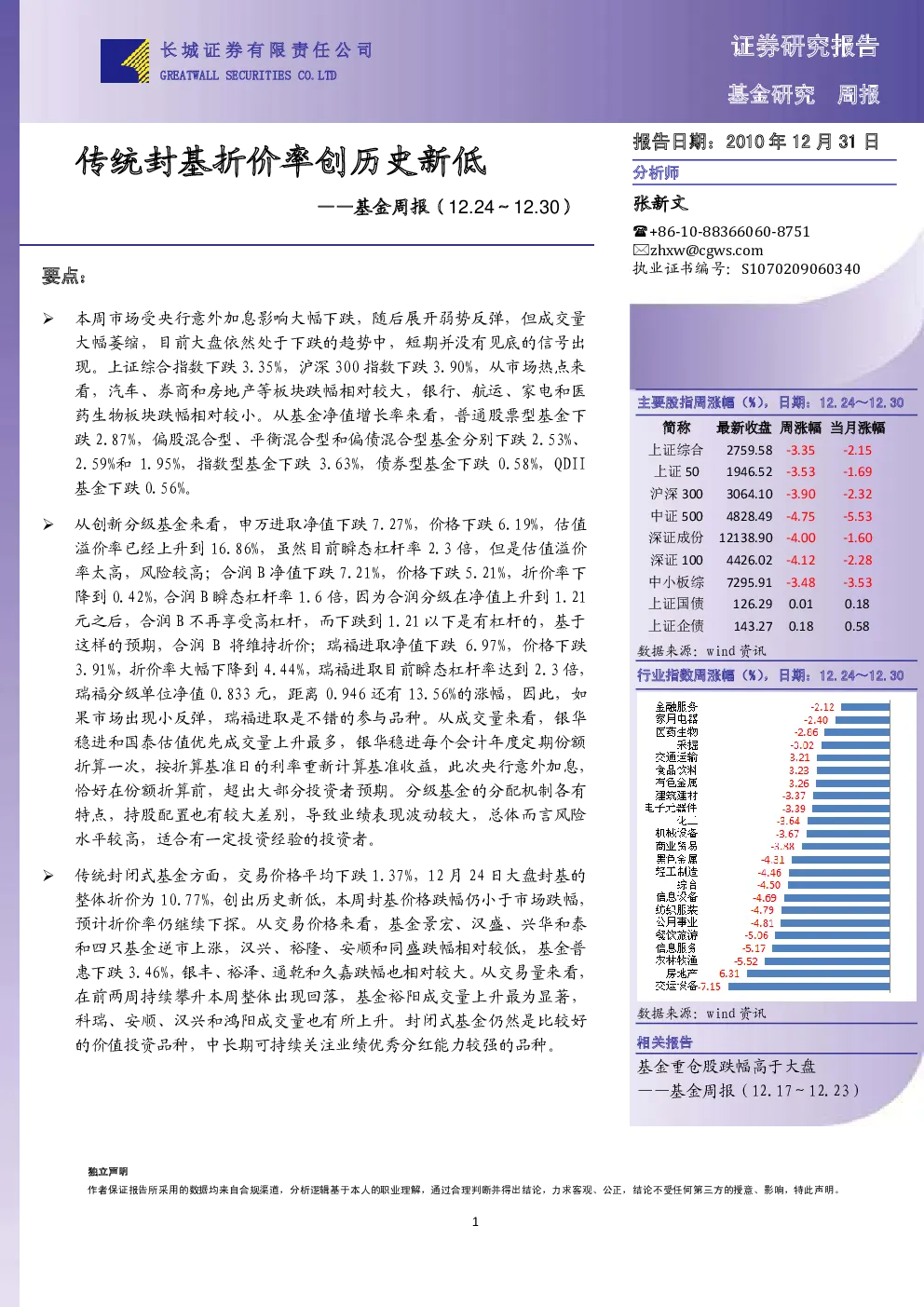Select the closing value 2759.58
Image resolution: width=924 pixels, height=1307 pixels.
[x=749, y=450]
